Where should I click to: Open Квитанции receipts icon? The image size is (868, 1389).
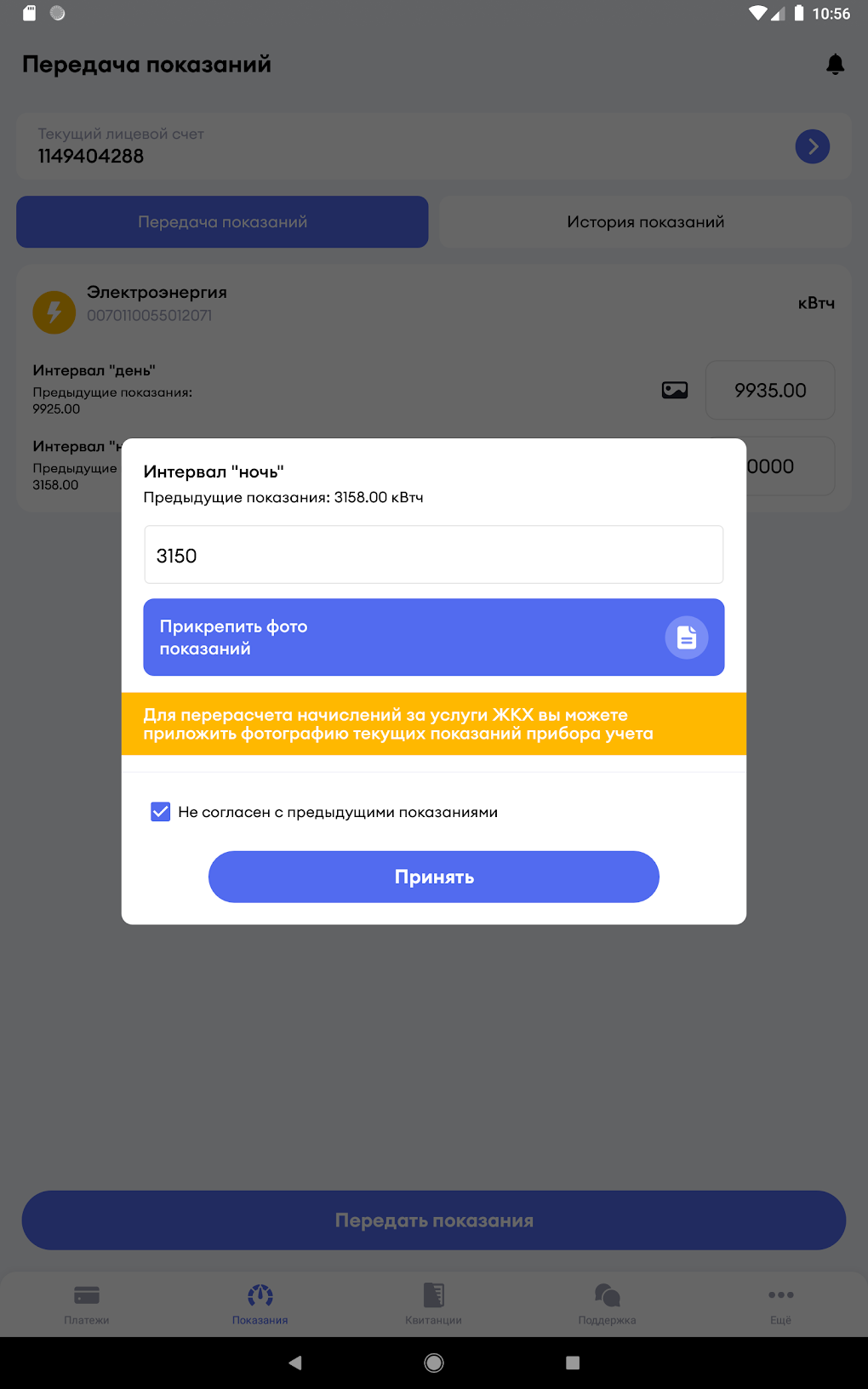tap(434, 1295)
